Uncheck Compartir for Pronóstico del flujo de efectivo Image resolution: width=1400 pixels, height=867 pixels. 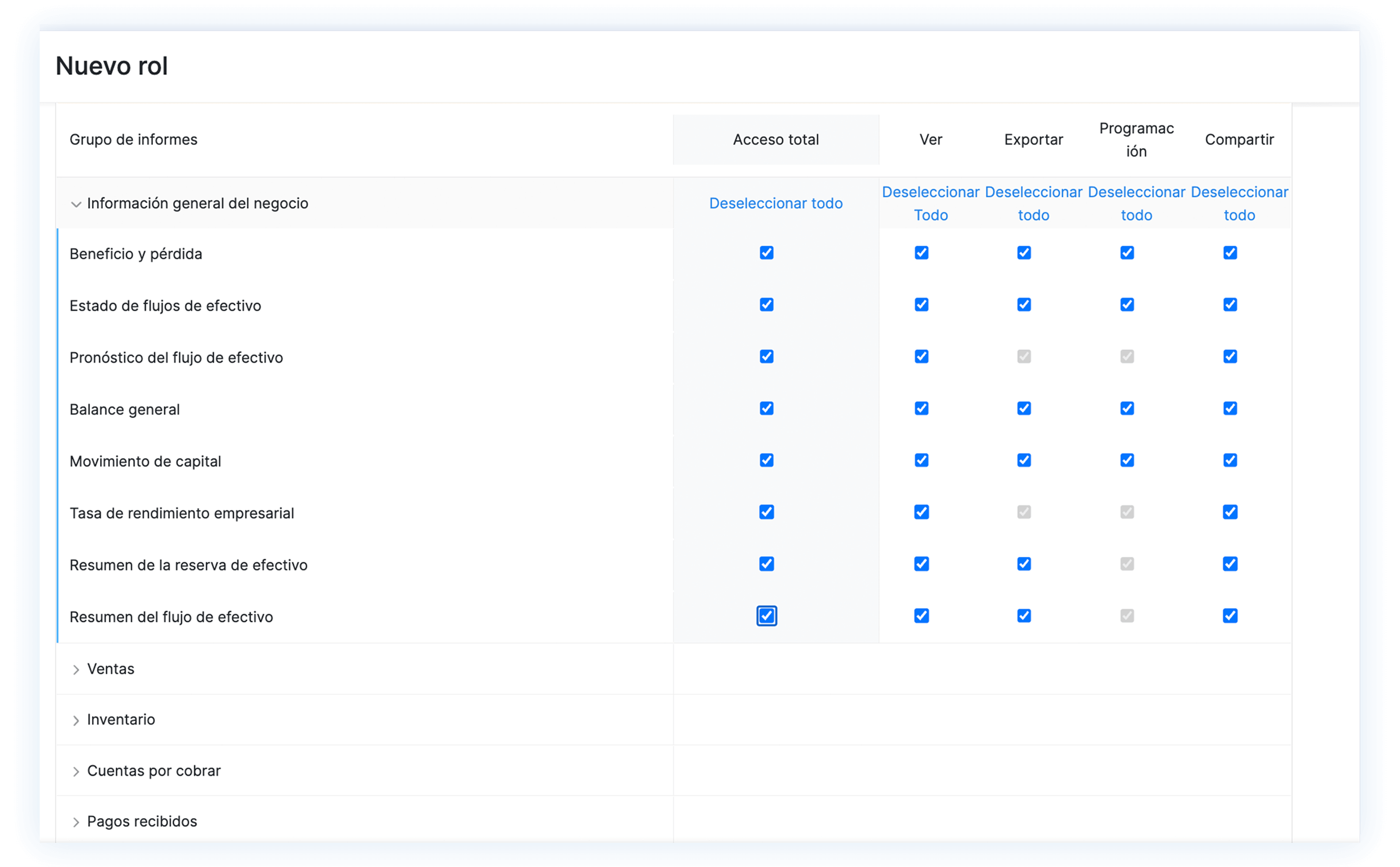click(x=1230, y=356)
